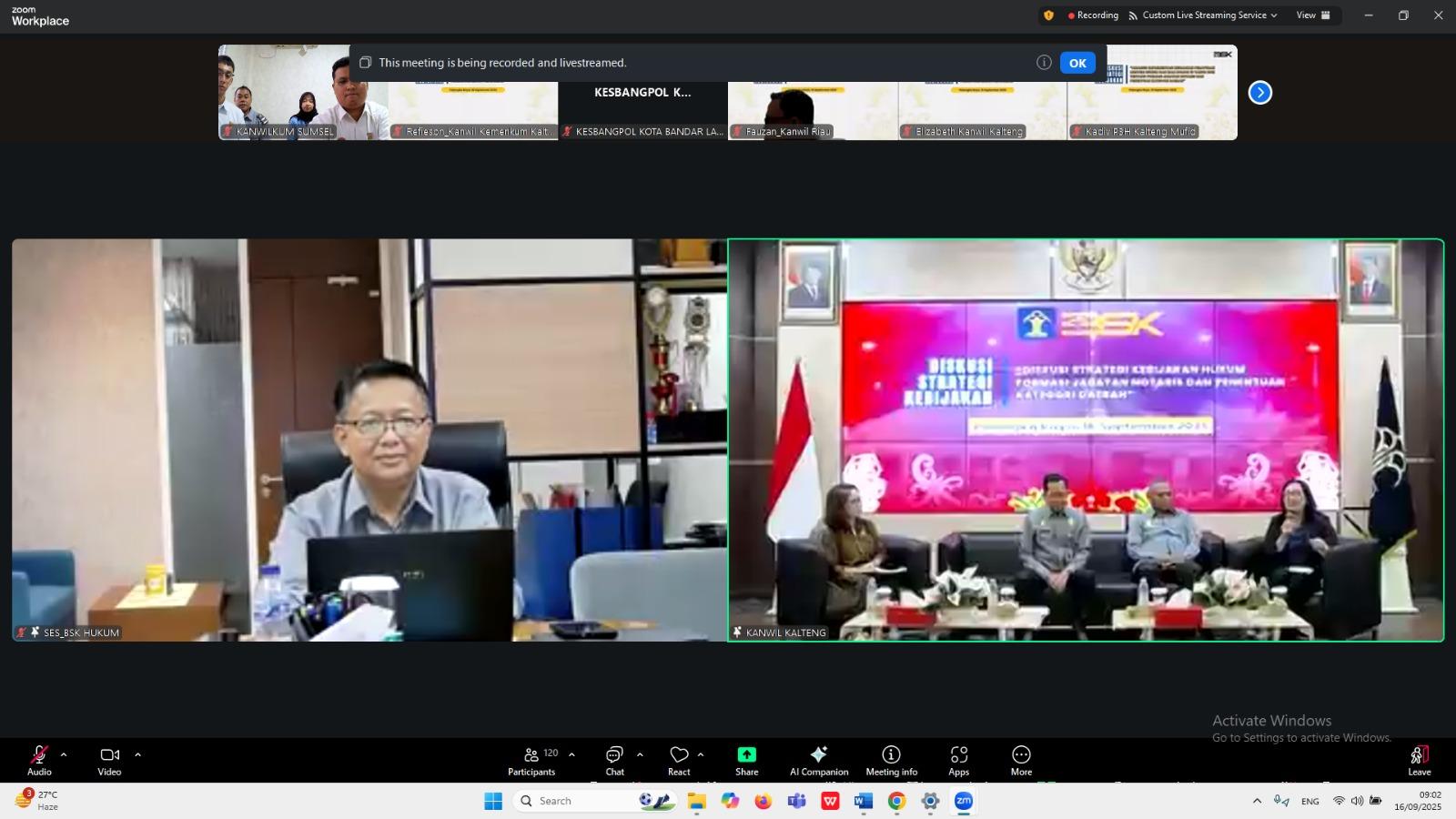The image size is (1456, 819).
Task: Open Meeting info
Action: tap(891, 761)
